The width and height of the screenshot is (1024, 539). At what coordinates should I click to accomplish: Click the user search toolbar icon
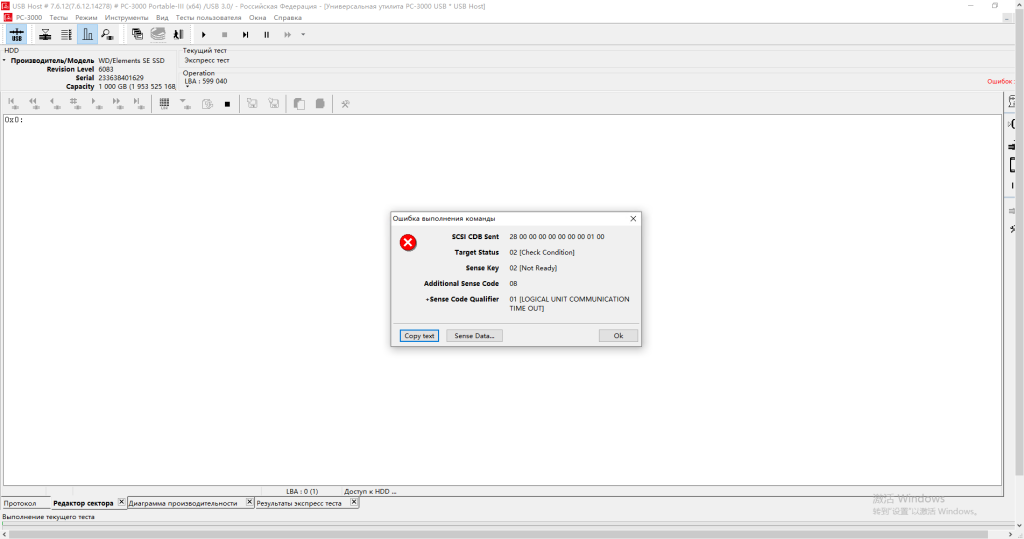(107, 35)
